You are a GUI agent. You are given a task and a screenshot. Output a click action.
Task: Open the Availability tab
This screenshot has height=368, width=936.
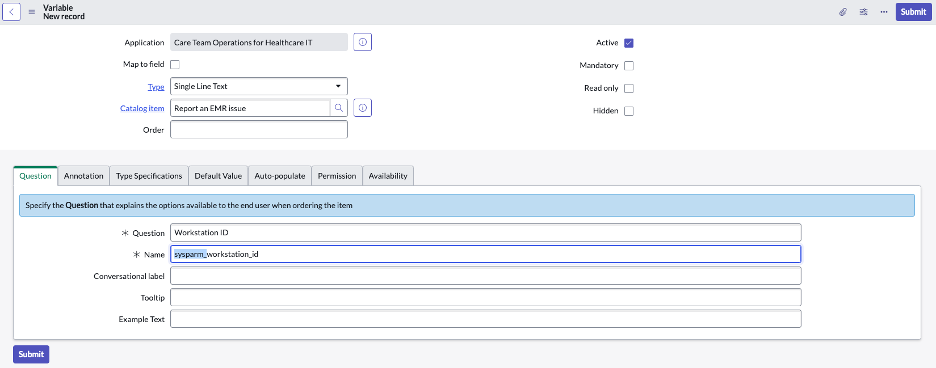coord(388,176)
